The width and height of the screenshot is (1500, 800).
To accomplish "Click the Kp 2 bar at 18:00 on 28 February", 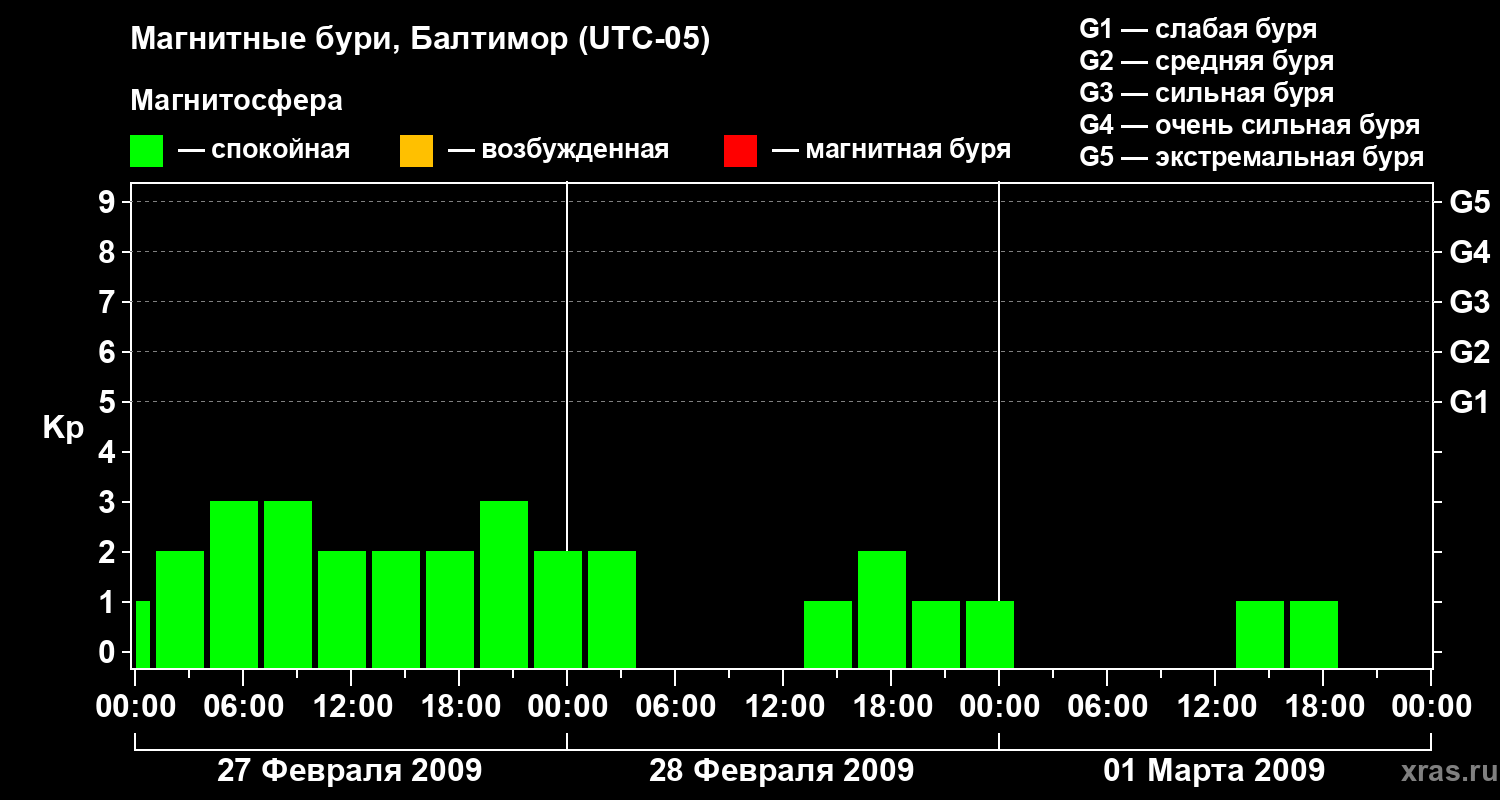I will click(x=882, y=609).
